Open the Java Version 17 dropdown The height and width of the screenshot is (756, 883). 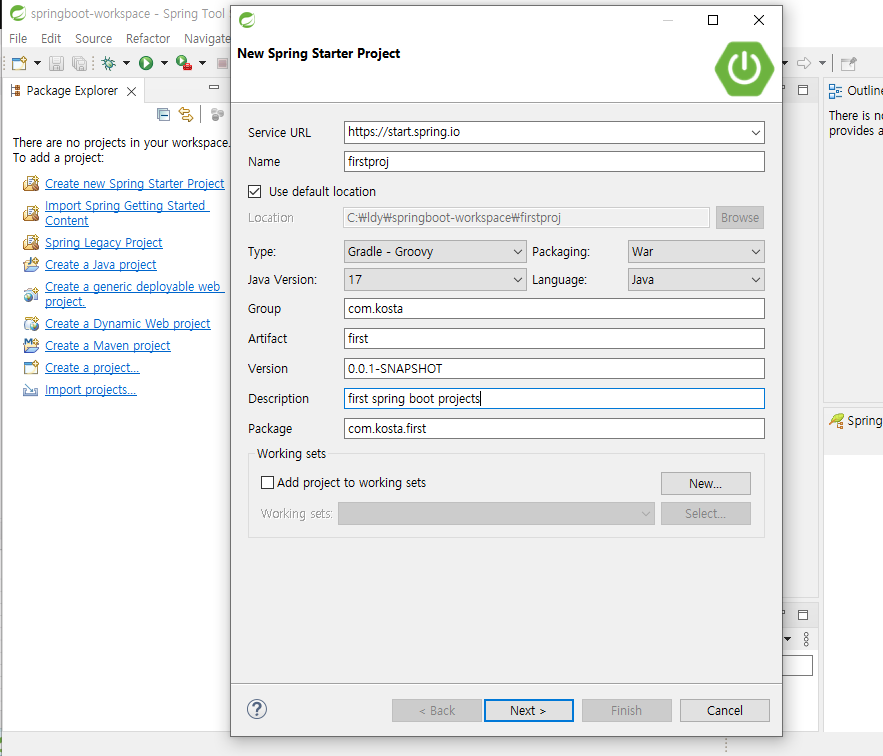tap(435, 280)
